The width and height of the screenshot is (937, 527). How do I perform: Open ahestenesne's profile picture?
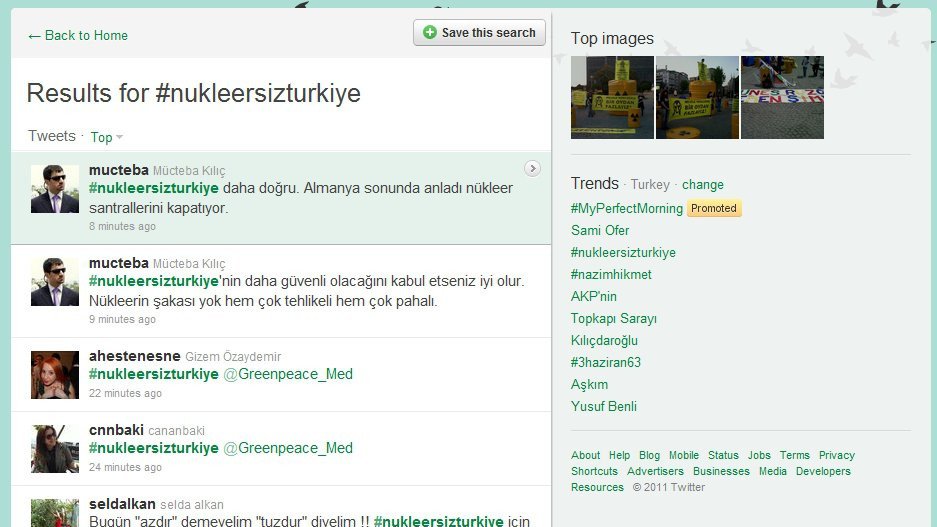coord(55,375)
